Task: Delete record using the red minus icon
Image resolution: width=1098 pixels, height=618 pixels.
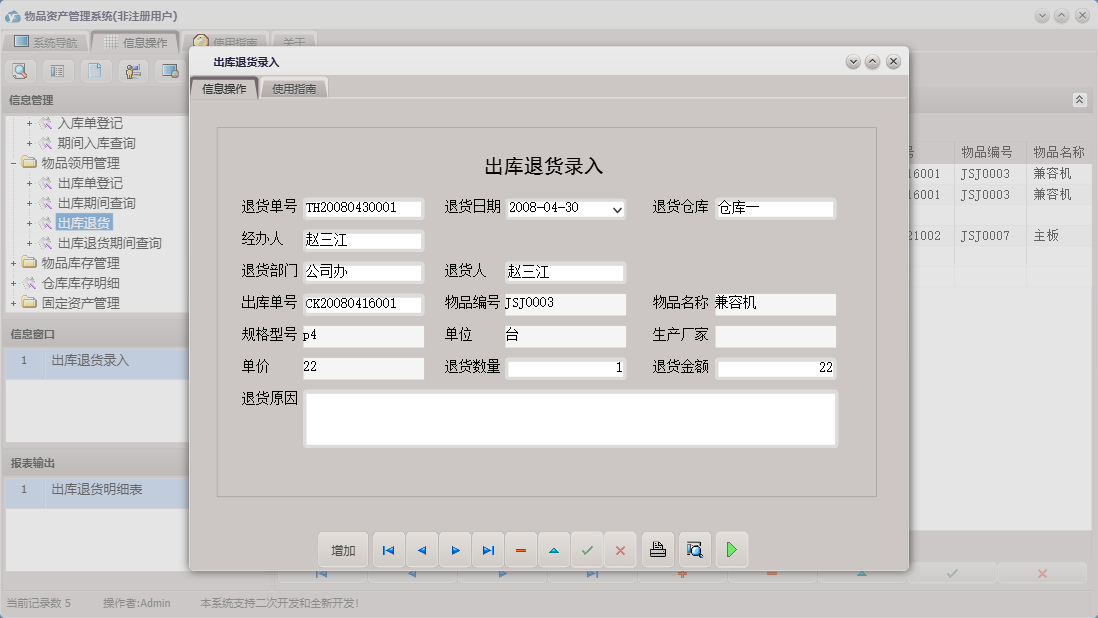Action: click(521, 549)
